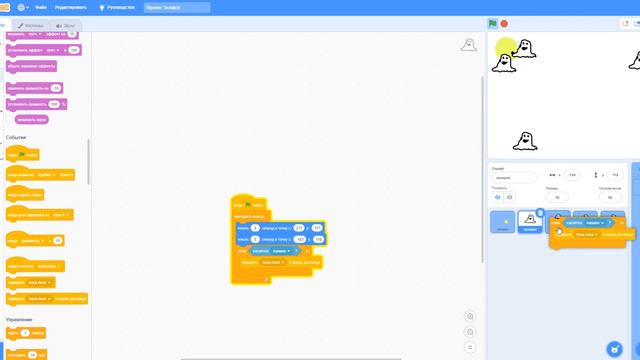Switch to the Костюмы tab
Viewport: 640px width, 360px height.
tap(31, 26)
